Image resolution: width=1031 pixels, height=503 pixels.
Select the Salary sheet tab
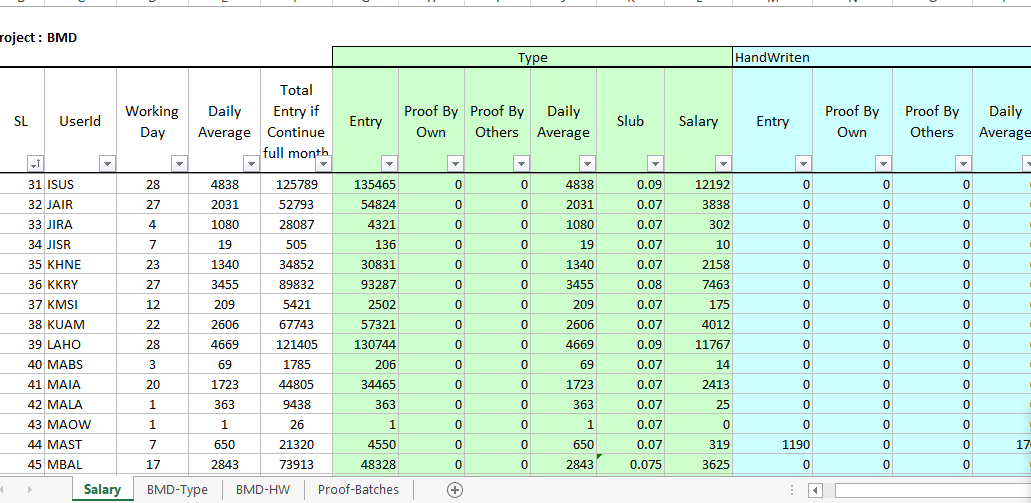[x=102, y=490]
